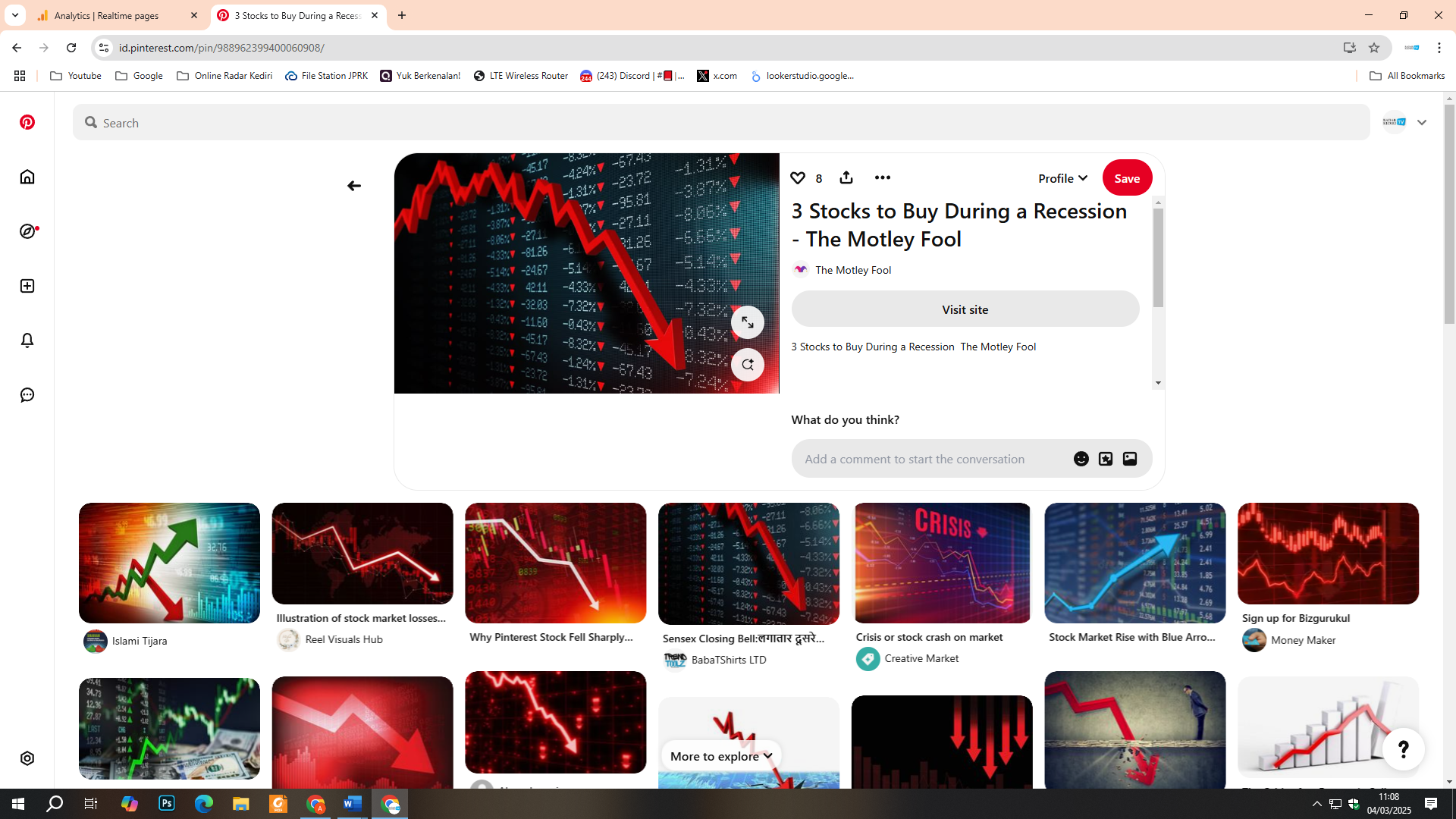Attach photo to comment
Screen dimensions: 1456x819
tap(1130, 459)
